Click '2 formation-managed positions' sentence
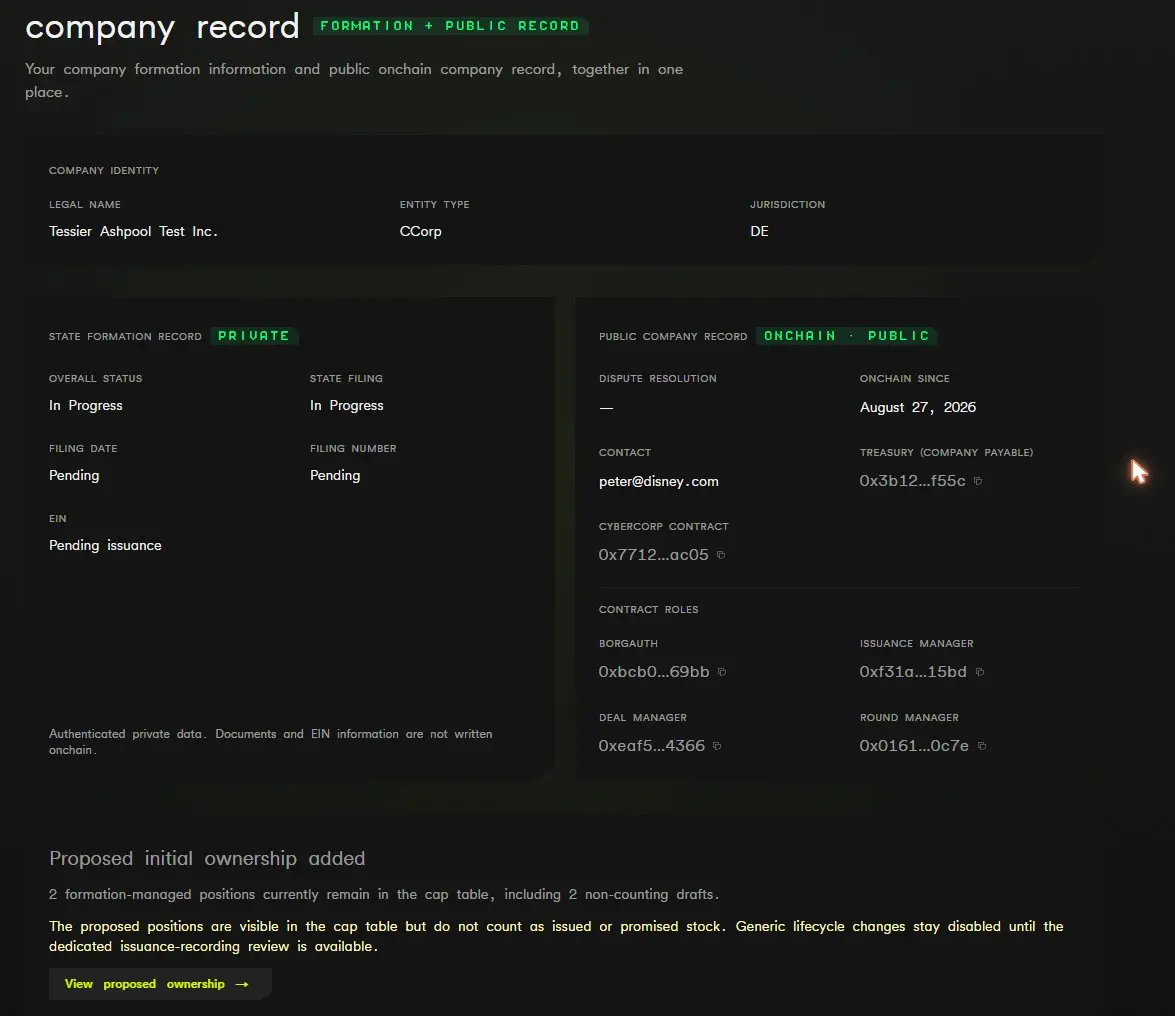1175x1016 pixels. pyautogui.click(x=384, y=895)
